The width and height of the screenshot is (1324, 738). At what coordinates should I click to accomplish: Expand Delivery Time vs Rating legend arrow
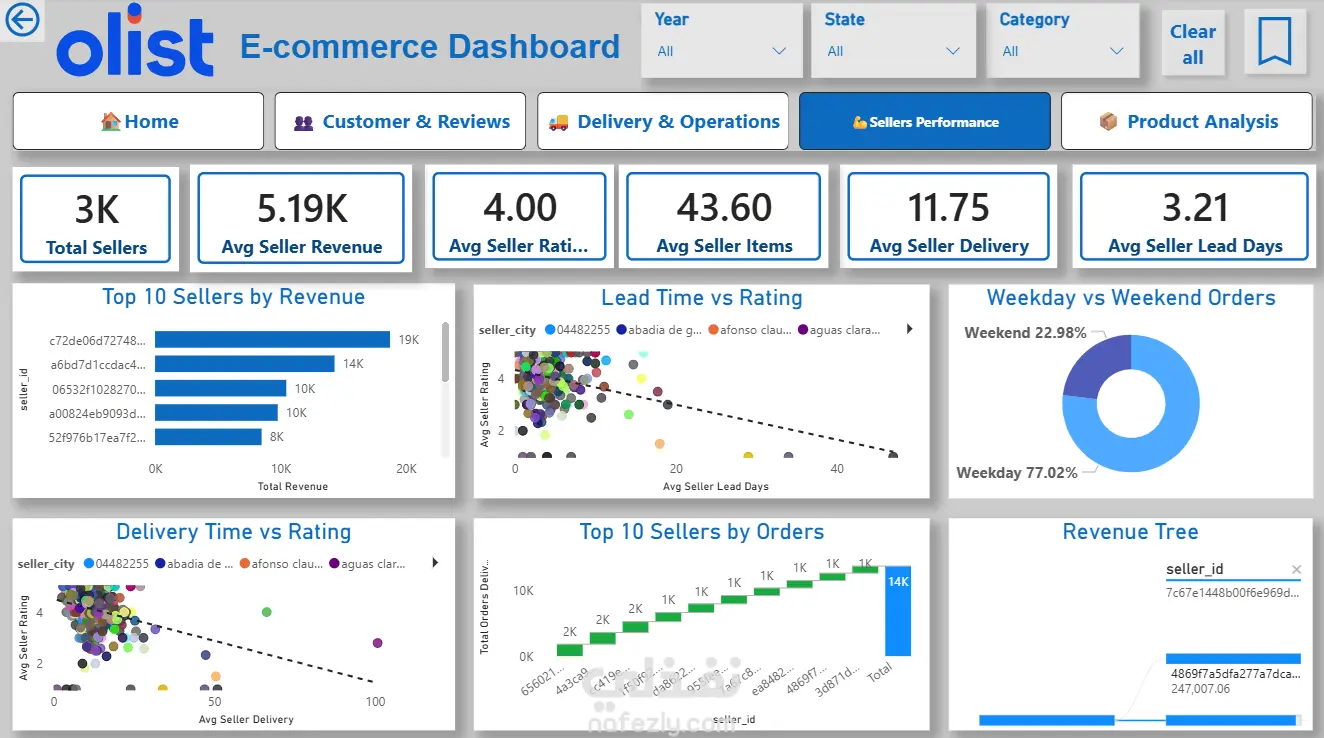(435, 563)
